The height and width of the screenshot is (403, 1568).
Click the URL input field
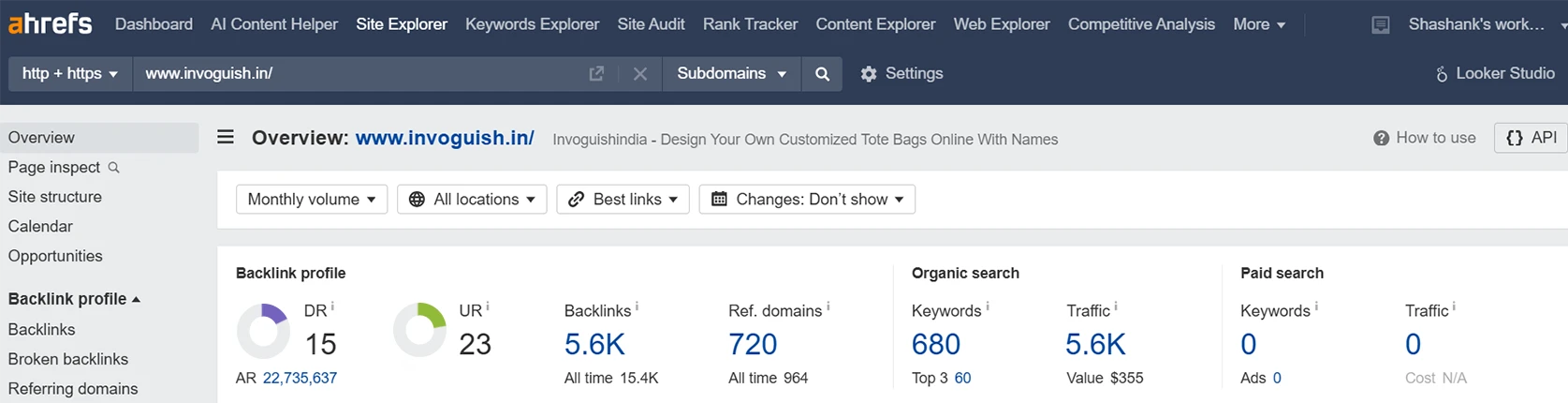point(360,73)
